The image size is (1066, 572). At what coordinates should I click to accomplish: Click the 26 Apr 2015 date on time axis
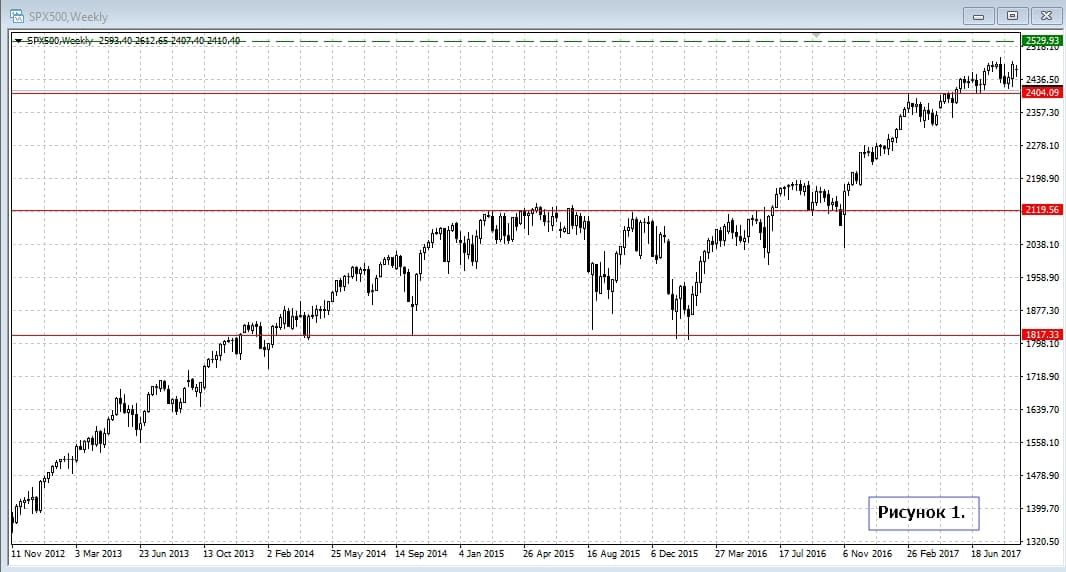pos(549,552)
